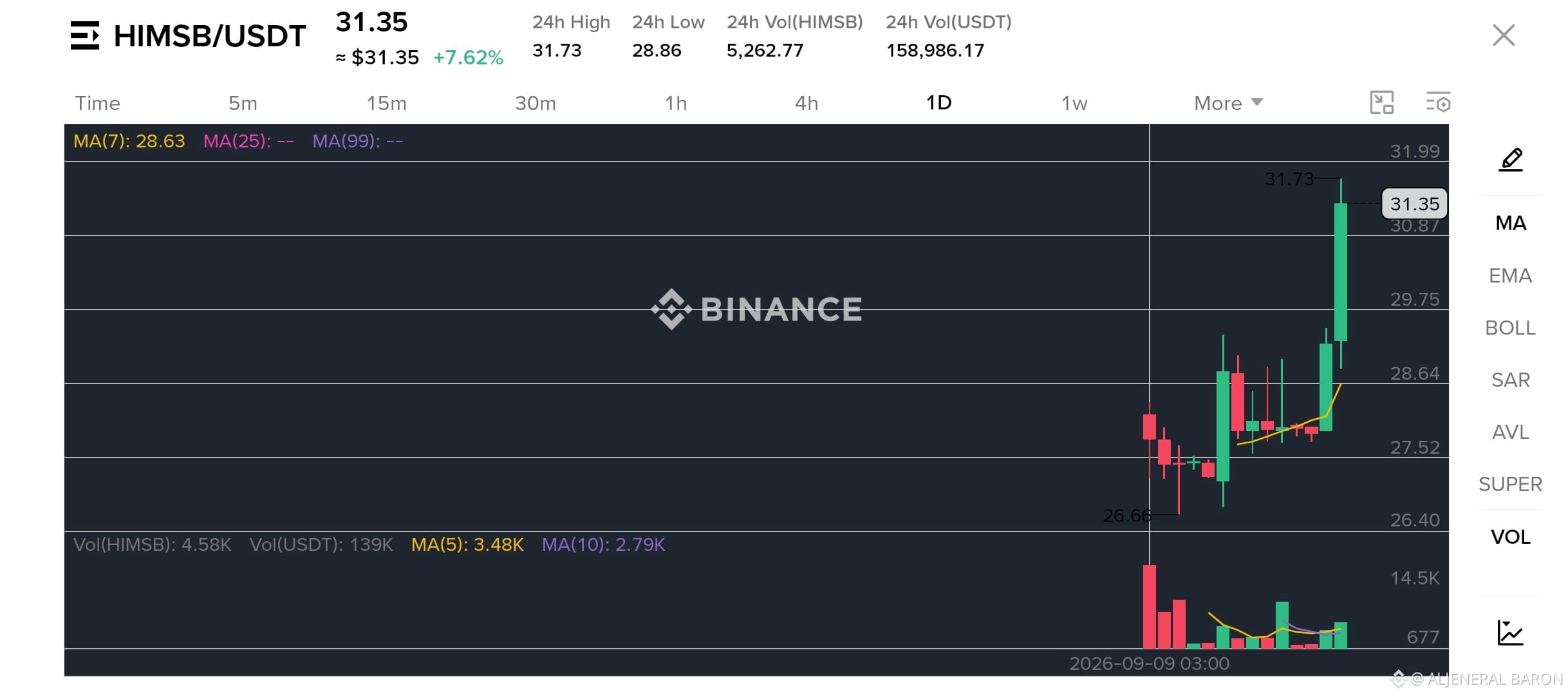
Task: Select the 1w interval
Action: click(x=1074, y=103)
